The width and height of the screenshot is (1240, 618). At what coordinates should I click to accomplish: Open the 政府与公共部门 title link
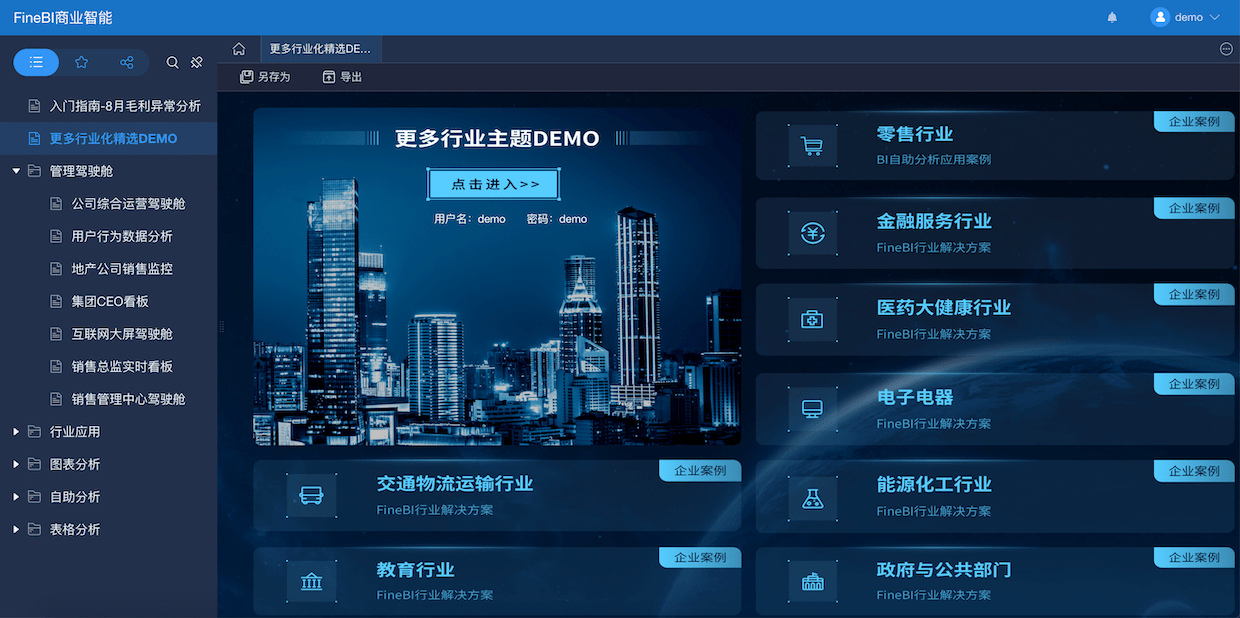944,570
